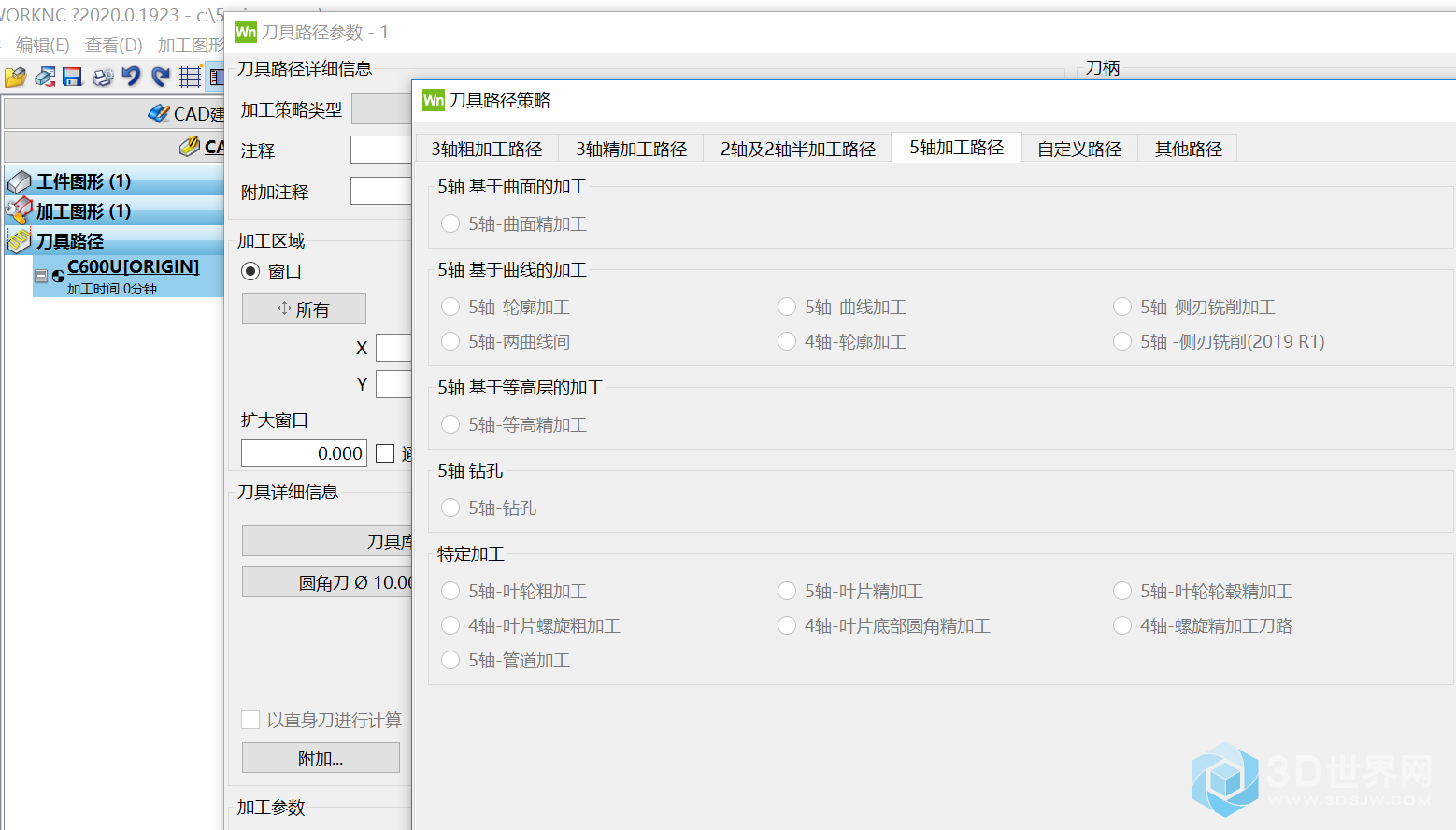Click the 加工策略类型 button field
The height and width of the screenshot is (830, 1456).
(x=381, y=108)
